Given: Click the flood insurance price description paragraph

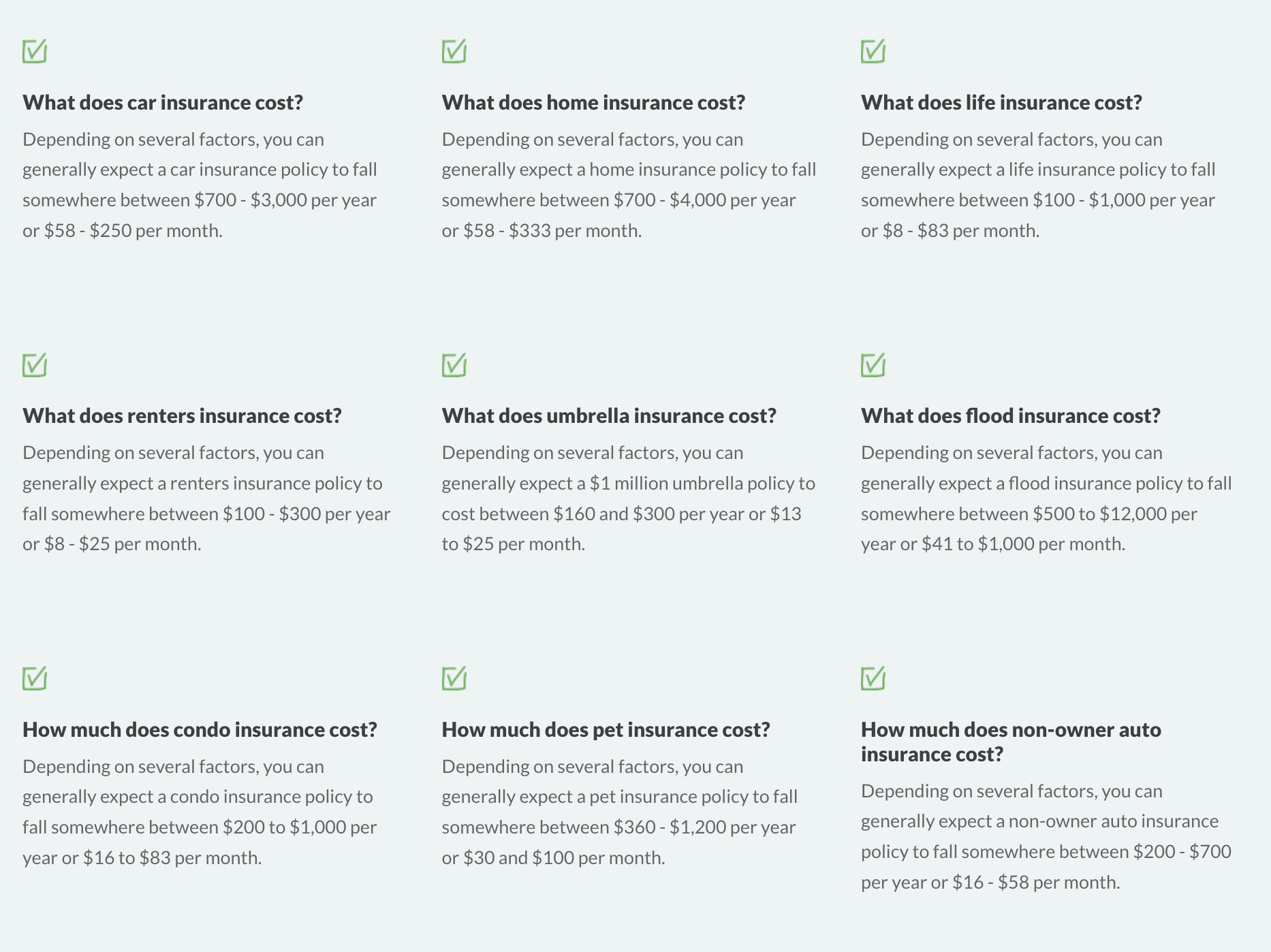Looking at the screenshot, I should point(1046,498).
